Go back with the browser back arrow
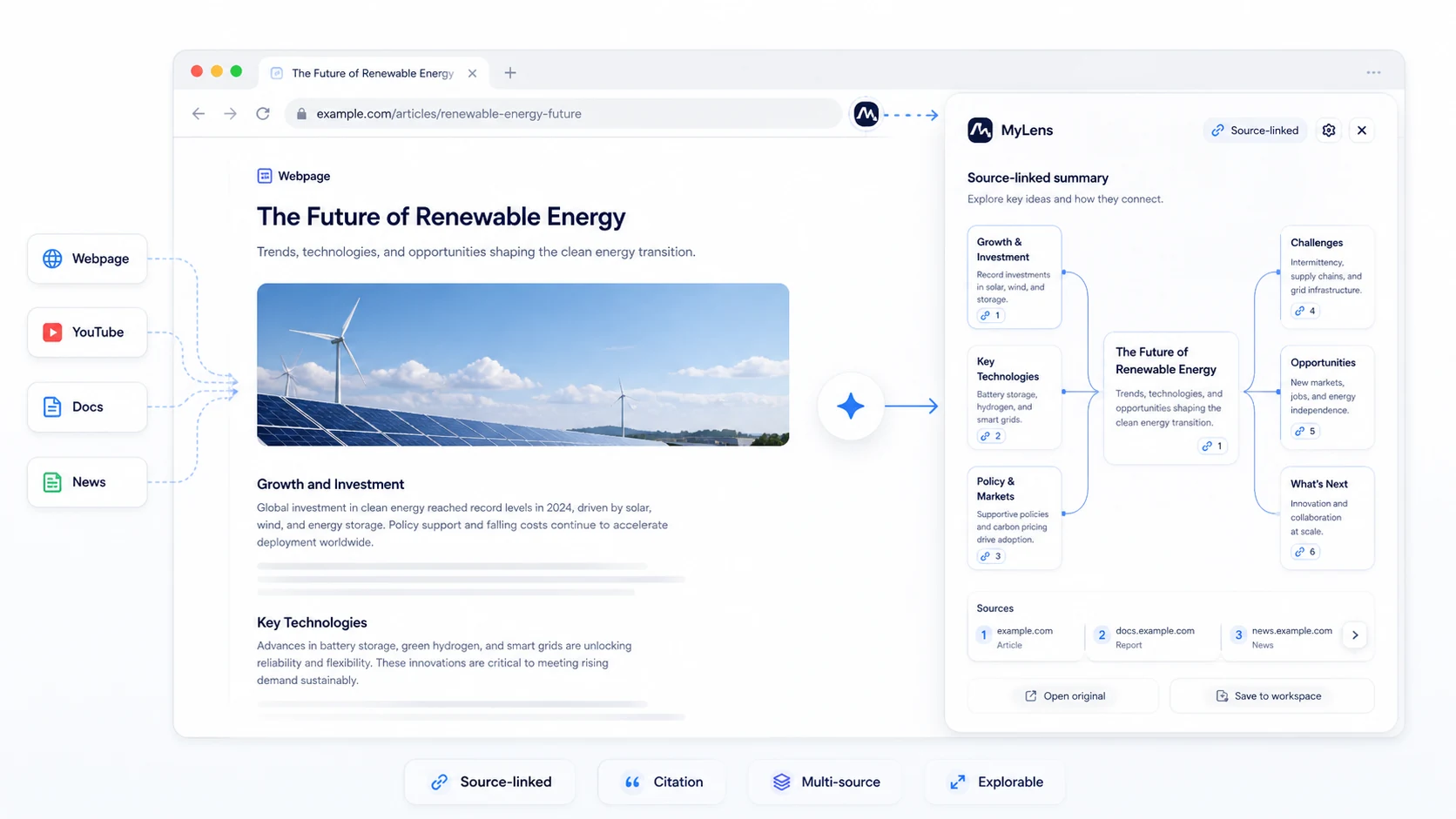Screen dimensions: 1456x819 [x=199, y=114]
